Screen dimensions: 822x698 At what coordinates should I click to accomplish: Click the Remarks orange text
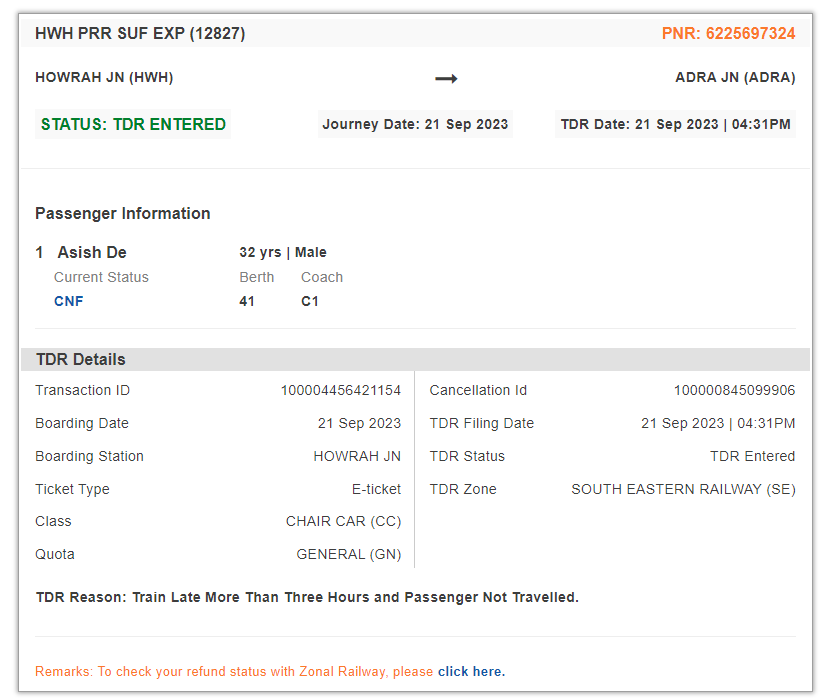(x=234, y=671)
